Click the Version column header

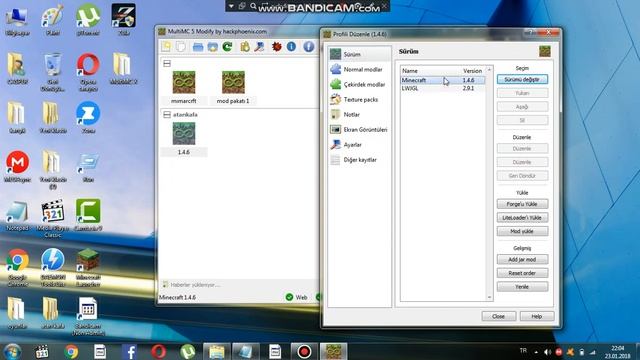point(472,71)
